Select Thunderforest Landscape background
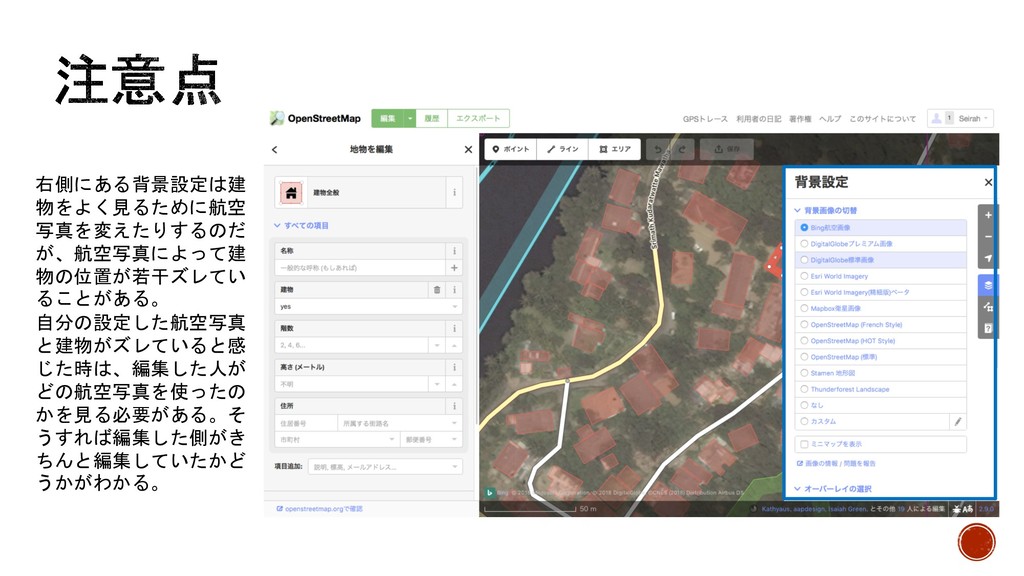 [x=881, y=389]
